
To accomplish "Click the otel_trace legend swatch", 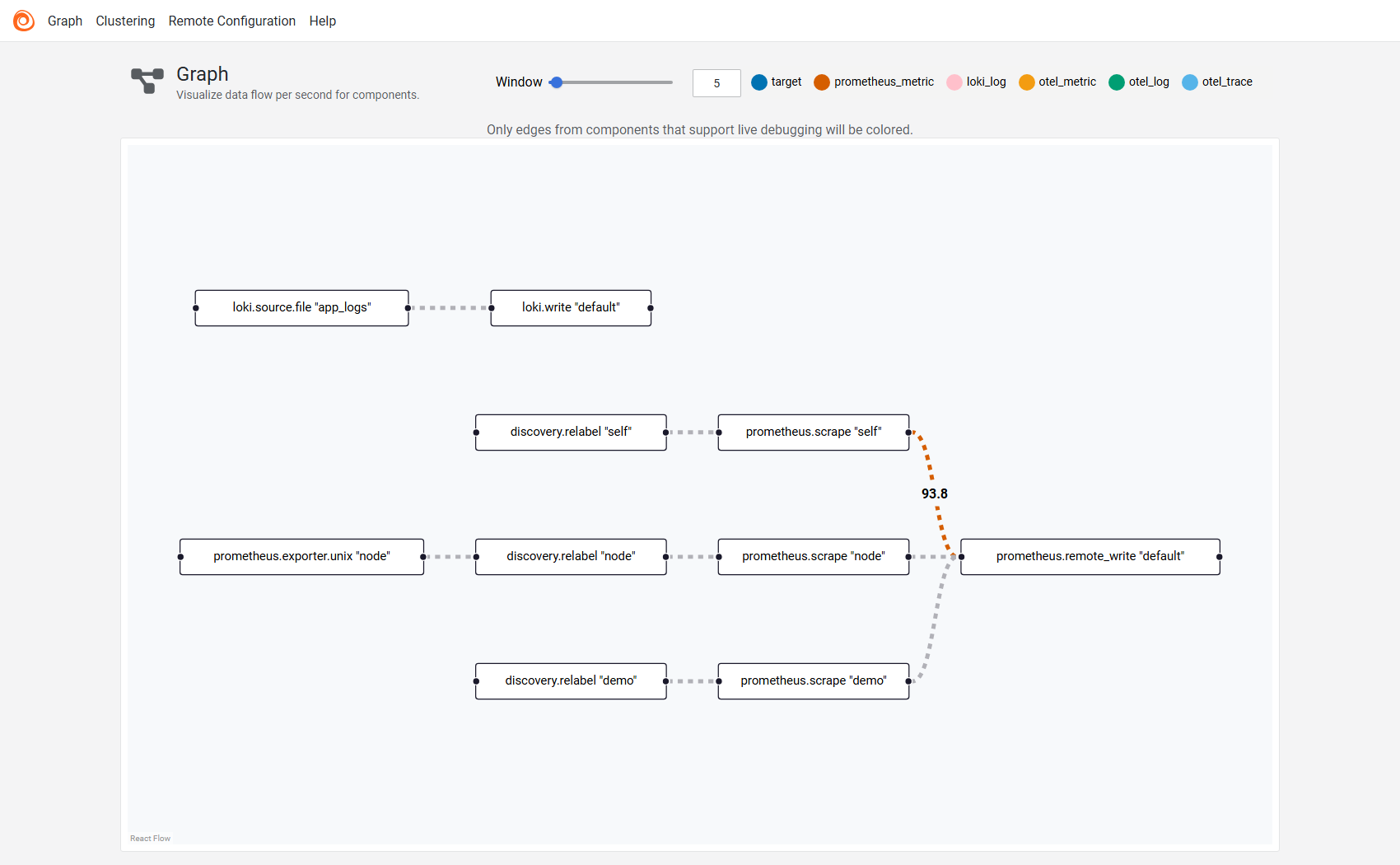I will pos(1190,82).
